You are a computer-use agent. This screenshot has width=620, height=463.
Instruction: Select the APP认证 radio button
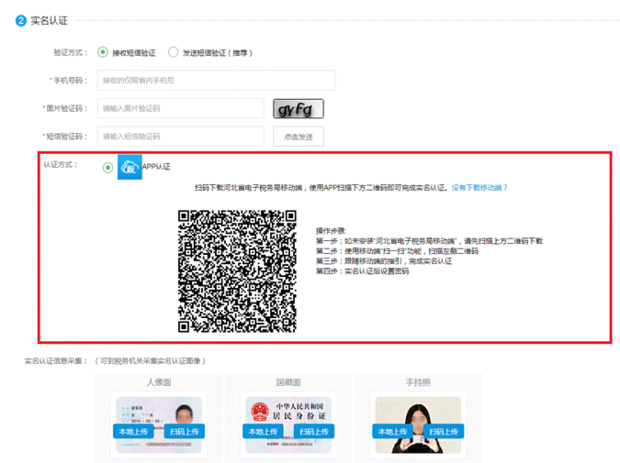tap(108, 167)
